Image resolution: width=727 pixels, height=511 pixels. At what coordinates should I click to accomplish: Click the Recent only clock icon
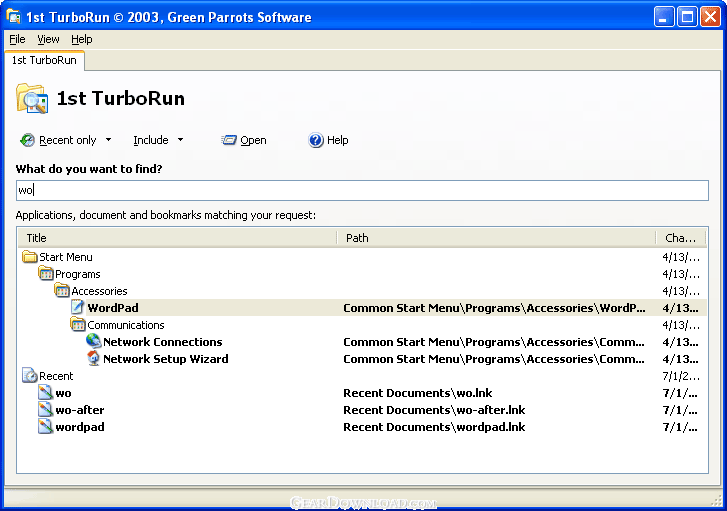click(x=27, y=140)
